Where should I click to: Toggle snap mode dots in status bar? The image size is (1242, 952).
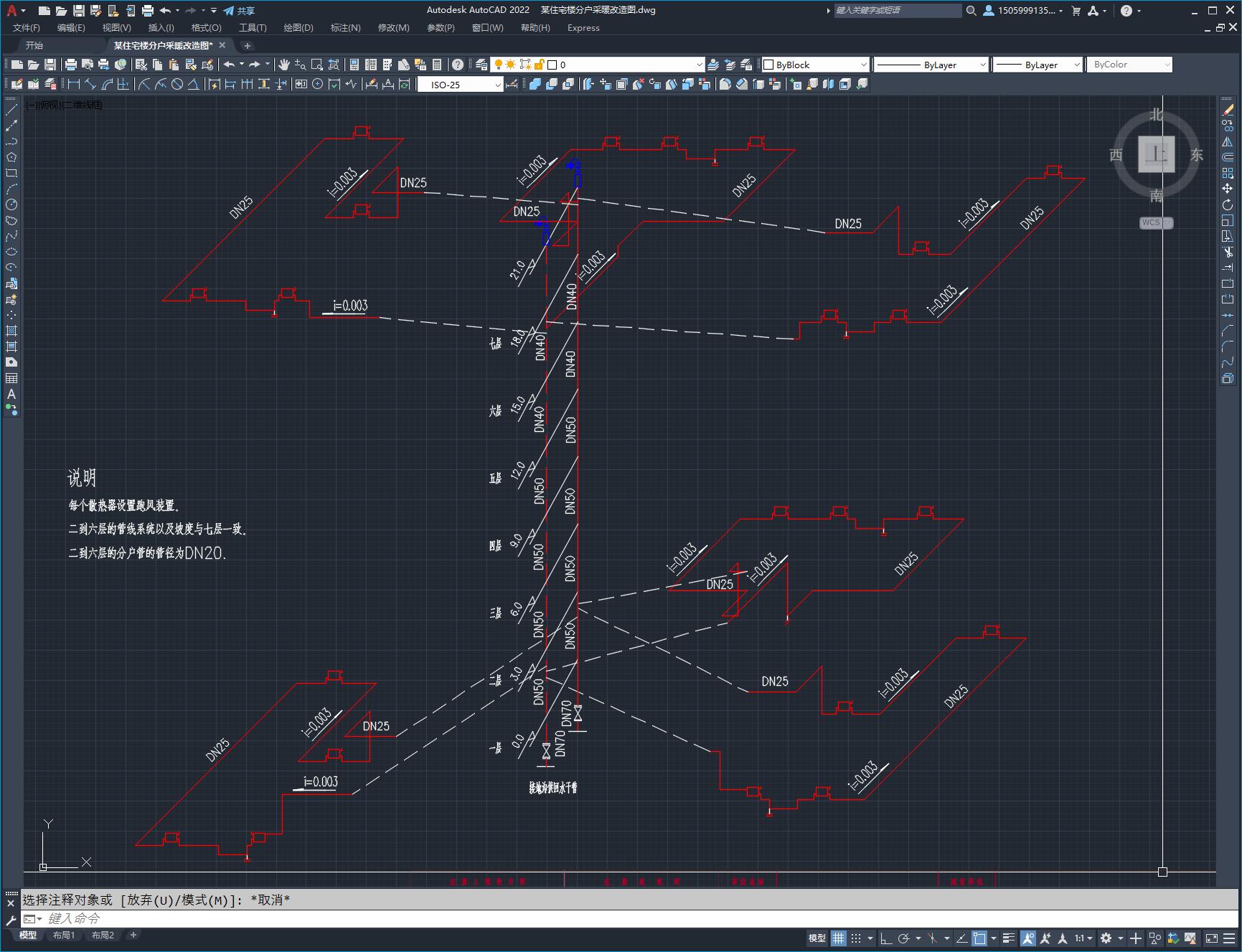pos(856,938)
